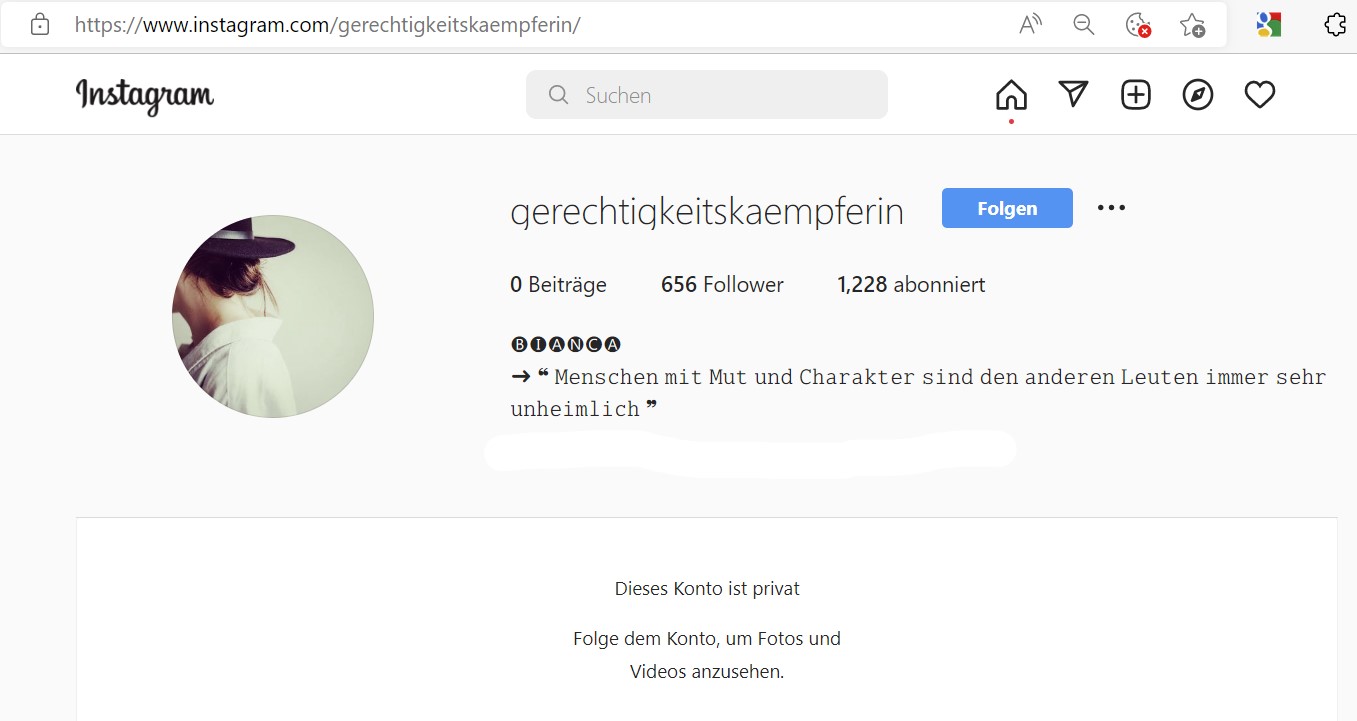The image size is (1357, 721).
Task: Click the profile picture thumbnail
Action: pyautogui.click(x=273, y=316)
